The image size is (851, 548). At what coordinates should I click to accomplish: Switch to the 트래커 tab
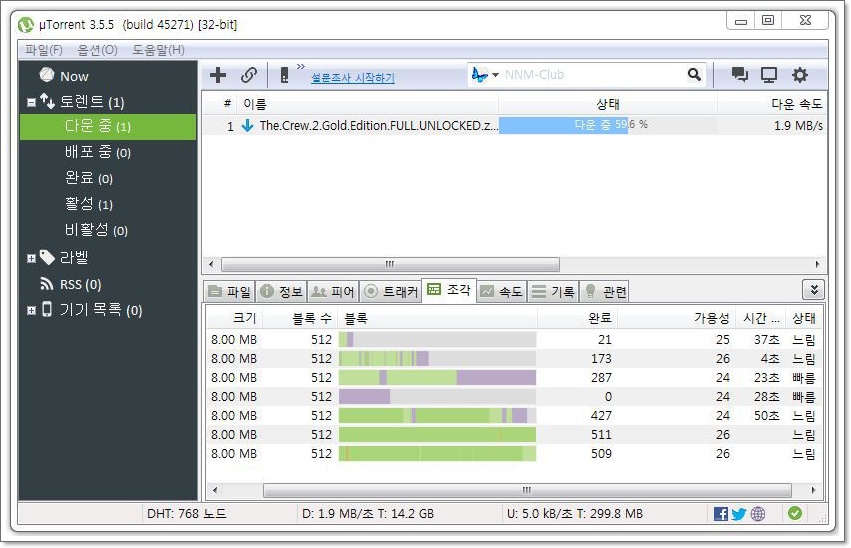tap(391, 292)
